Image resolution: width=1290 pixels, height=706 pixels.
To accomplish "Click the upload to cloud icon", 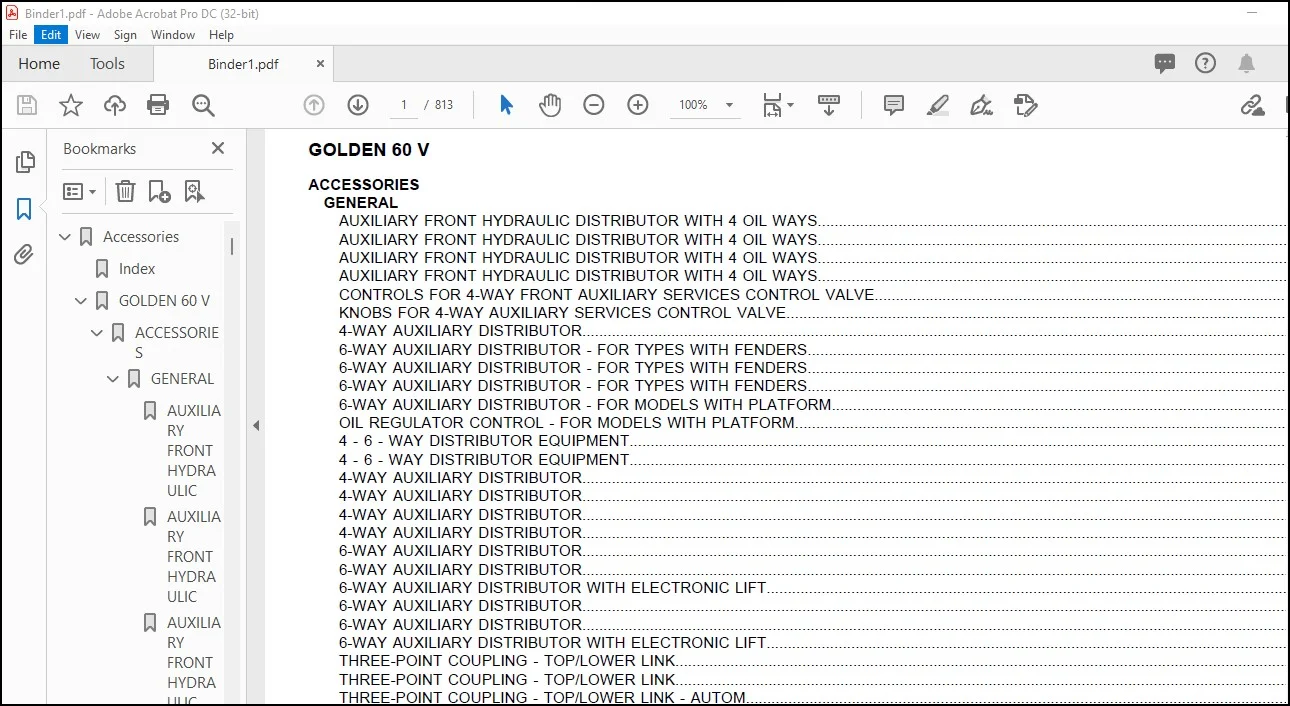I will [115, 105].
